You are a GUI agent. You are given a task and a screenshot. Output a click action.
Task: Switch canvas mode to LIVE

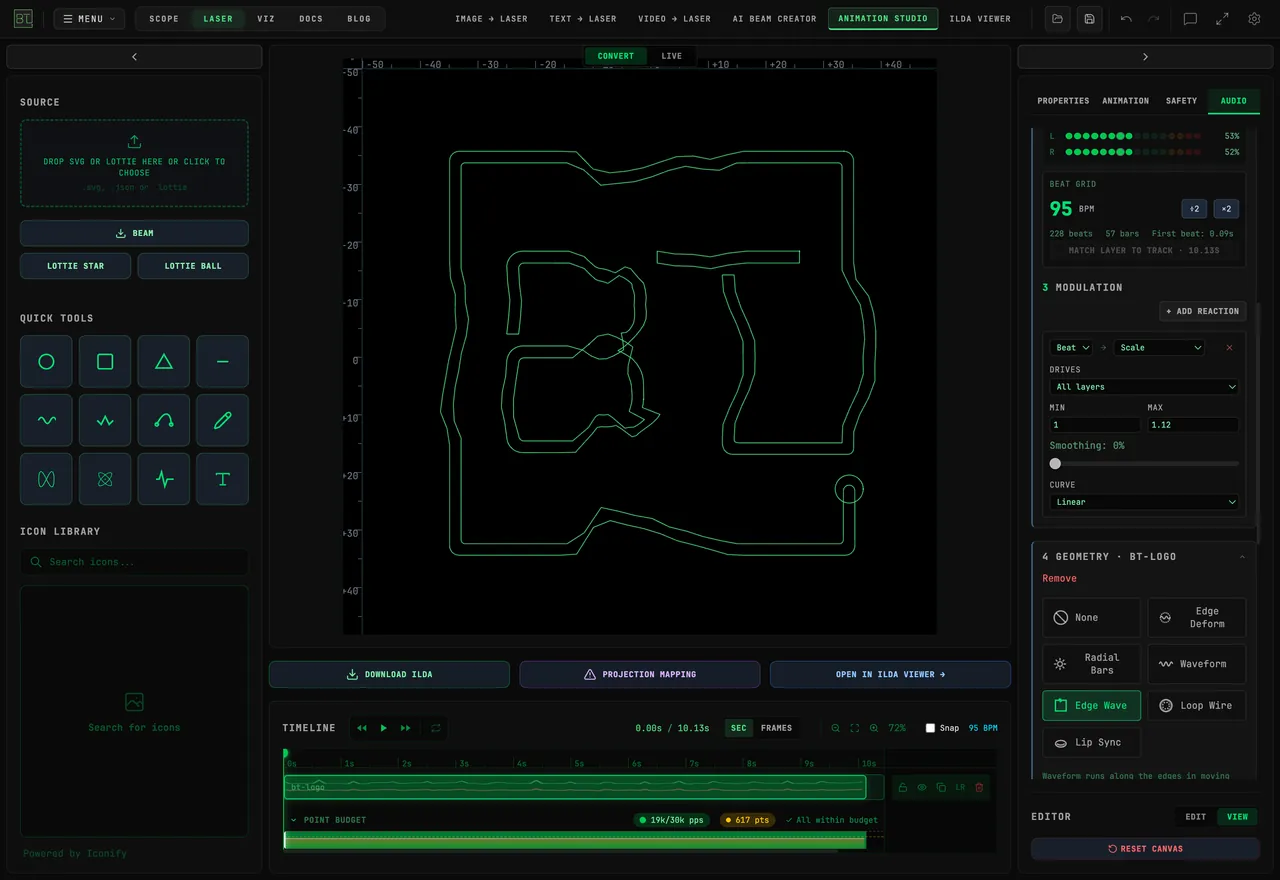point(672,56)
